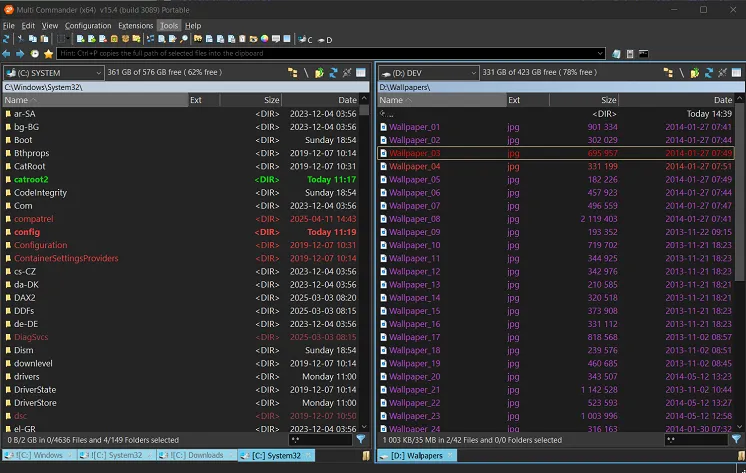Click the refresh icon in main toolbar
The image size is (746, 473).
click(x=6, y=39)
